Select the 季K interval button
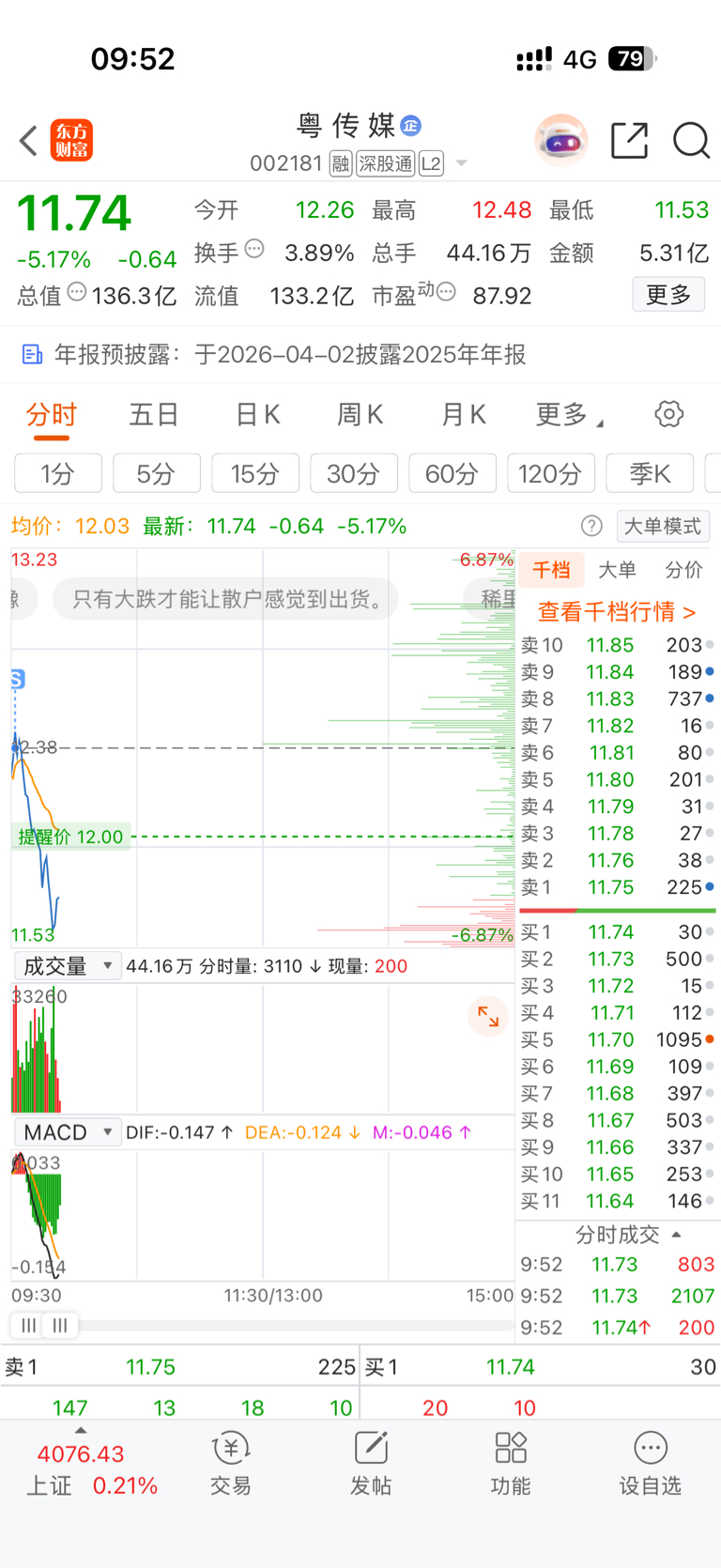Image resolution: width=721 pixels, height=1568 pixels. pyautogui.click(x=650, y=473)
